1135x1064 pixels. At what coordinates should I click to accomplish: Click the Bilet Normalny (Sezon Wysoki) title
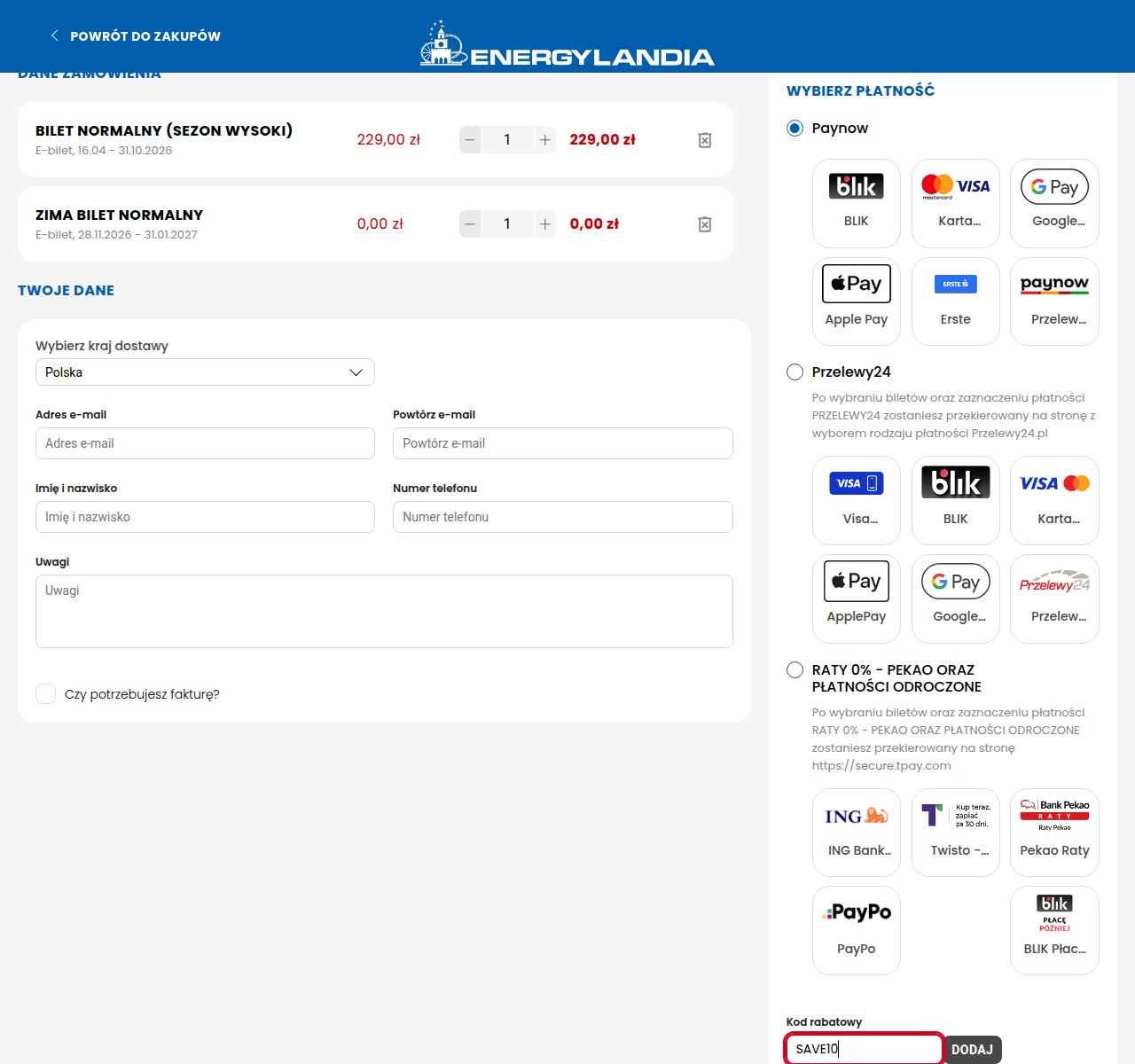coord(164,131)
